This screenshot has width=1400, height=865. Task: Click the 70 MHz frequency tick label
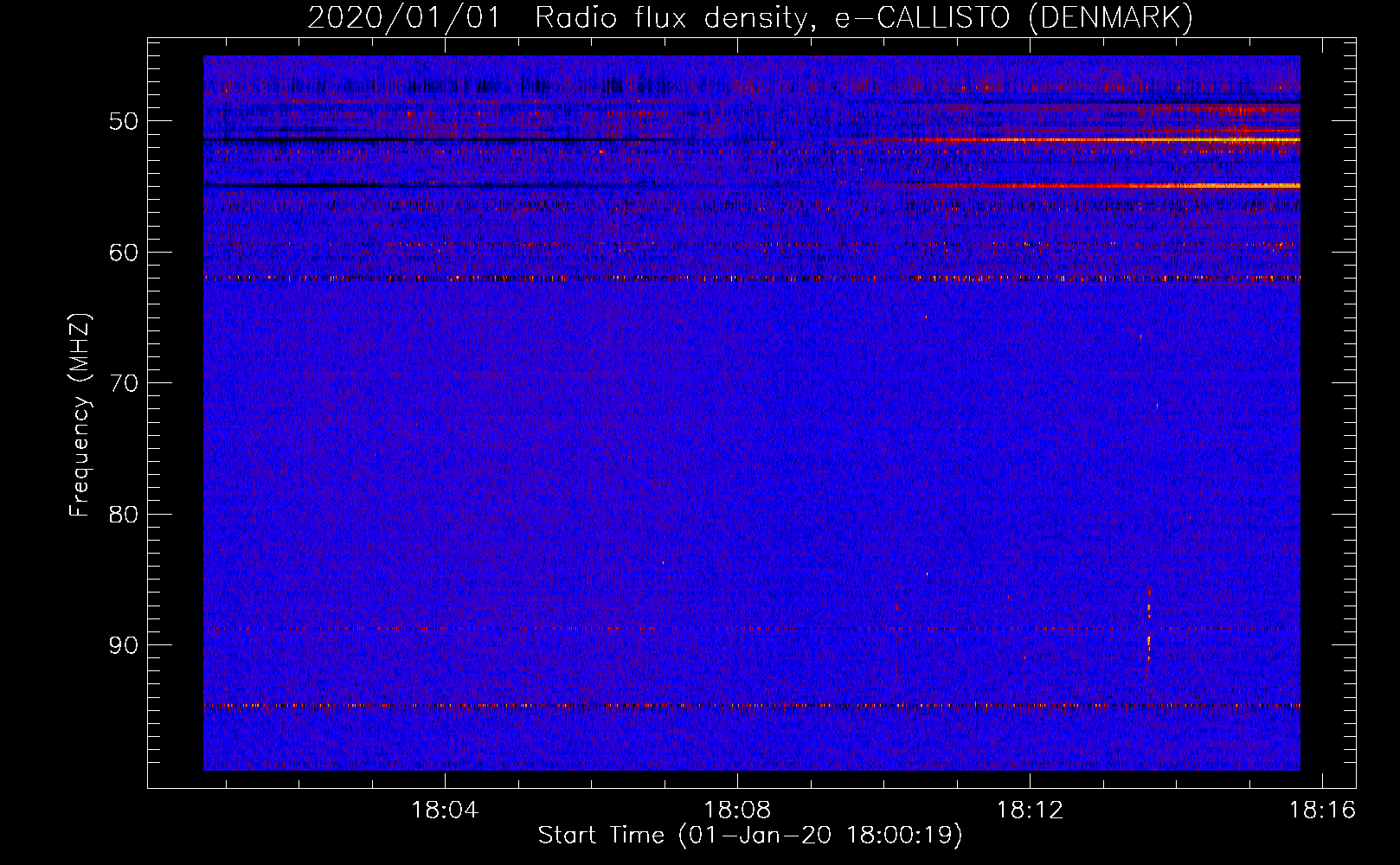click(x=123, y=383)
